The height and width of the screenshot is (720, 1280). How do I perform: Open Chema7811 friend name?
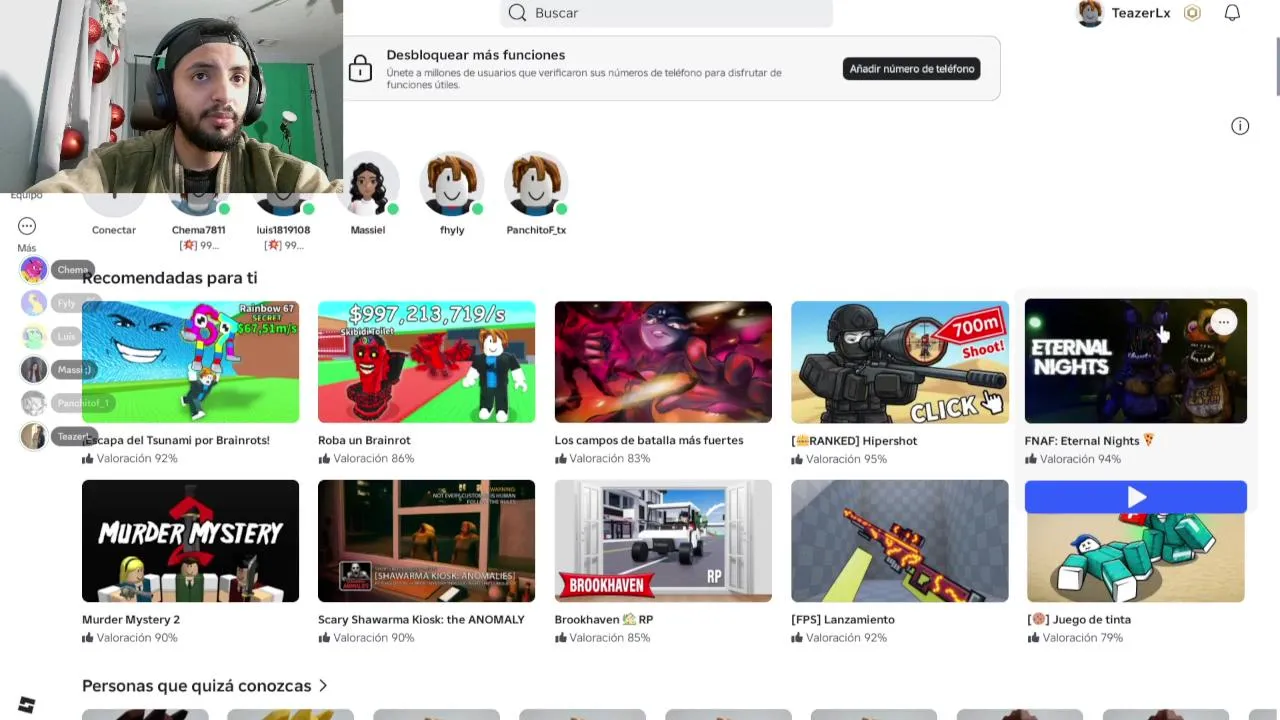[198, 230]
